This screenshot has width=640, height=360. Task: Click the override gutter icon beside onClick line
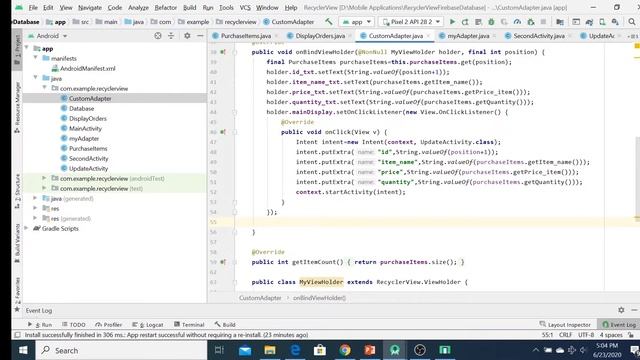(223, 132)
